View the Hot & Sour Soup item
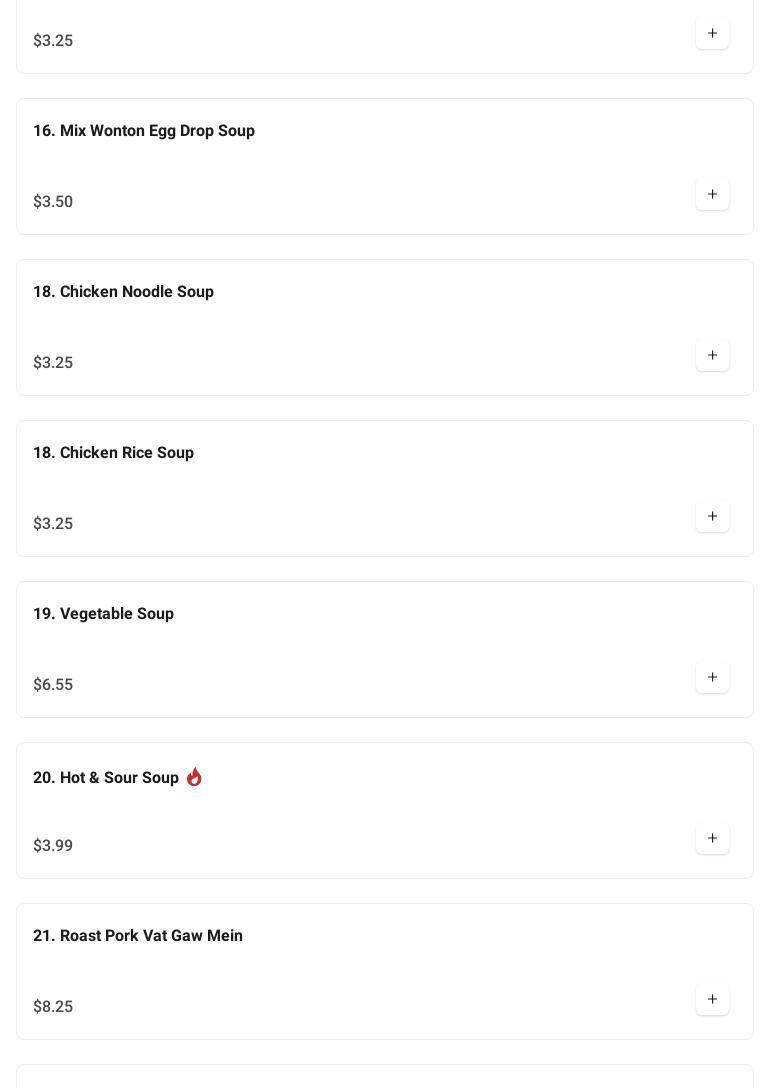Image resolution: width=770 pixels, height=1088 pixels. pyautogui.click(x=105, y=778)
